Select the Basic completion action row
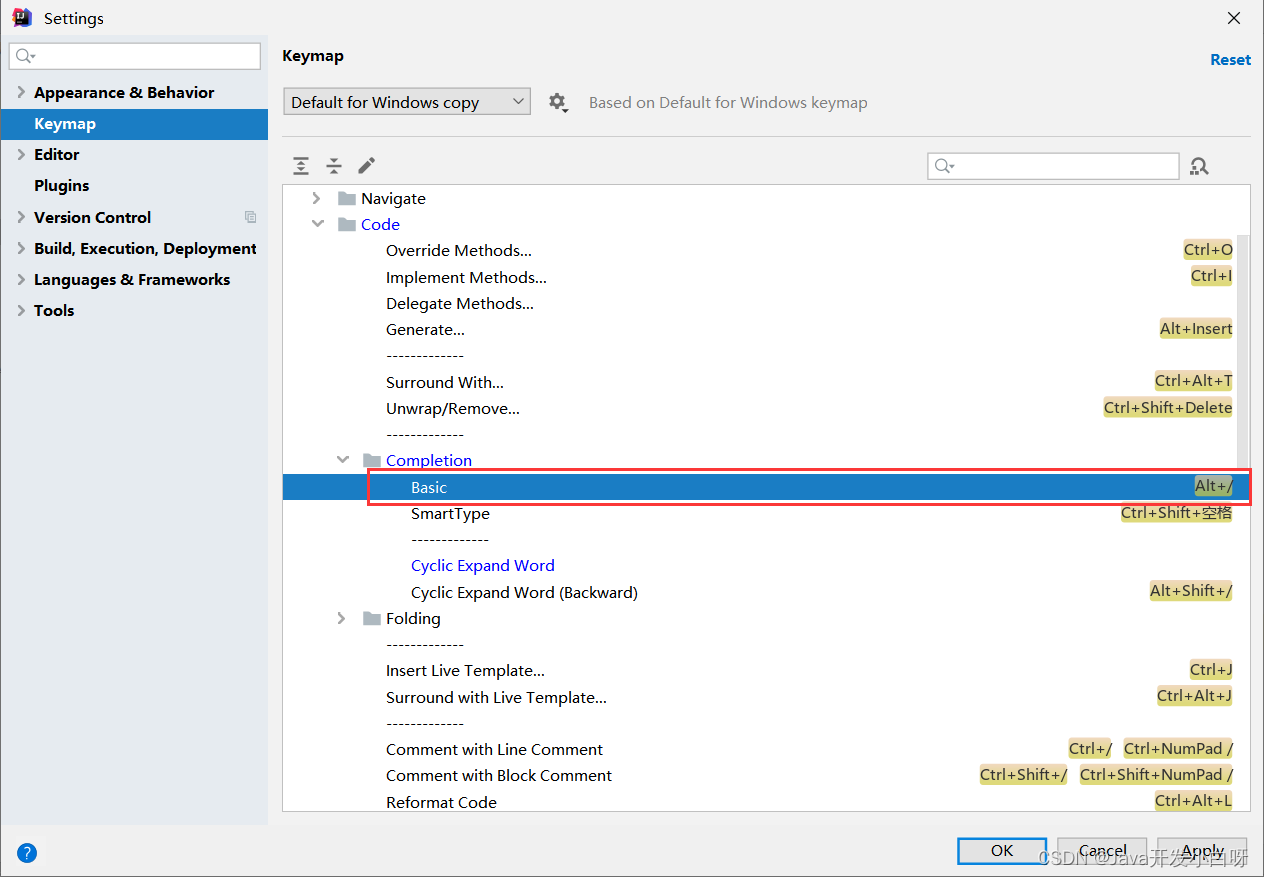Image resolution: width=1264 pixels, height=877 pixels. [766, 487]
